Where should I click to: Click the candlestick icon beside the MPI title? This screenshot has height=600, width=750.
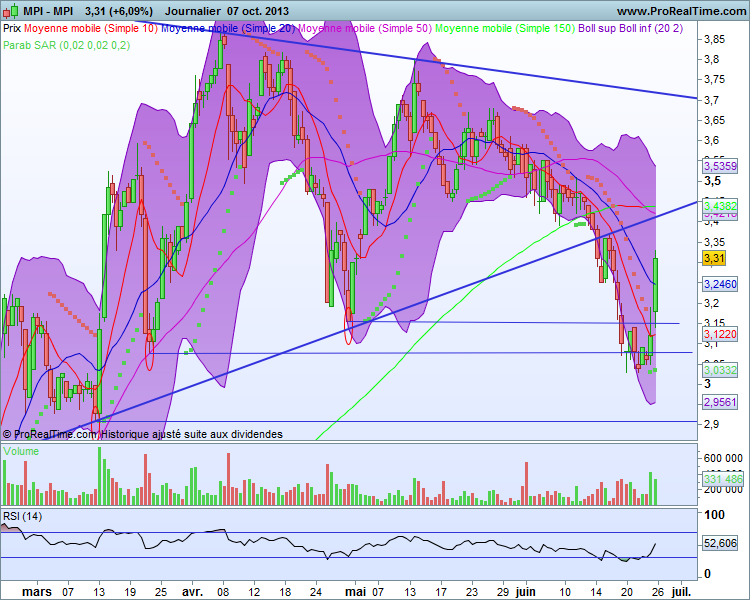(x=11, y=10)
